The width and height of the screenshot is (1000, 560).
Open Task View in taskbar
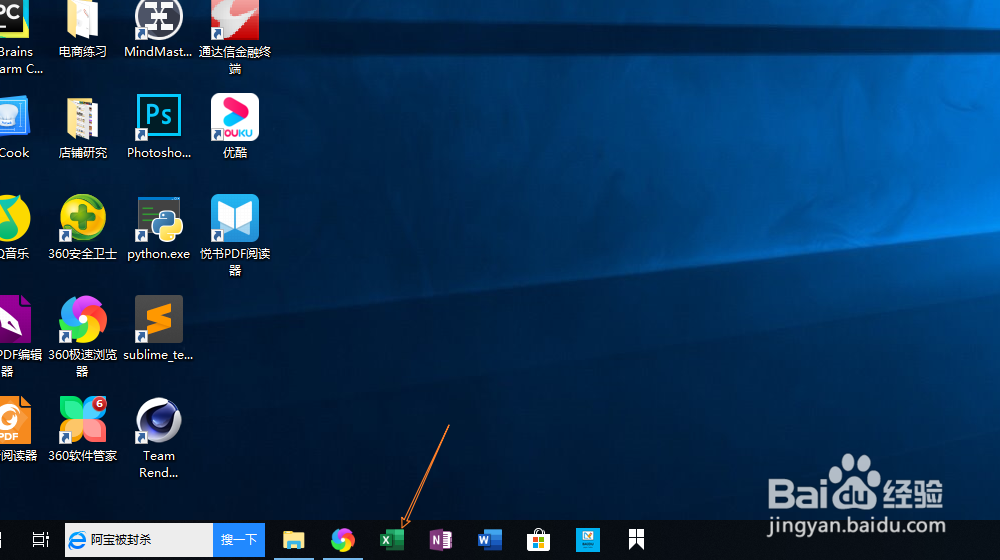[40, 540]
